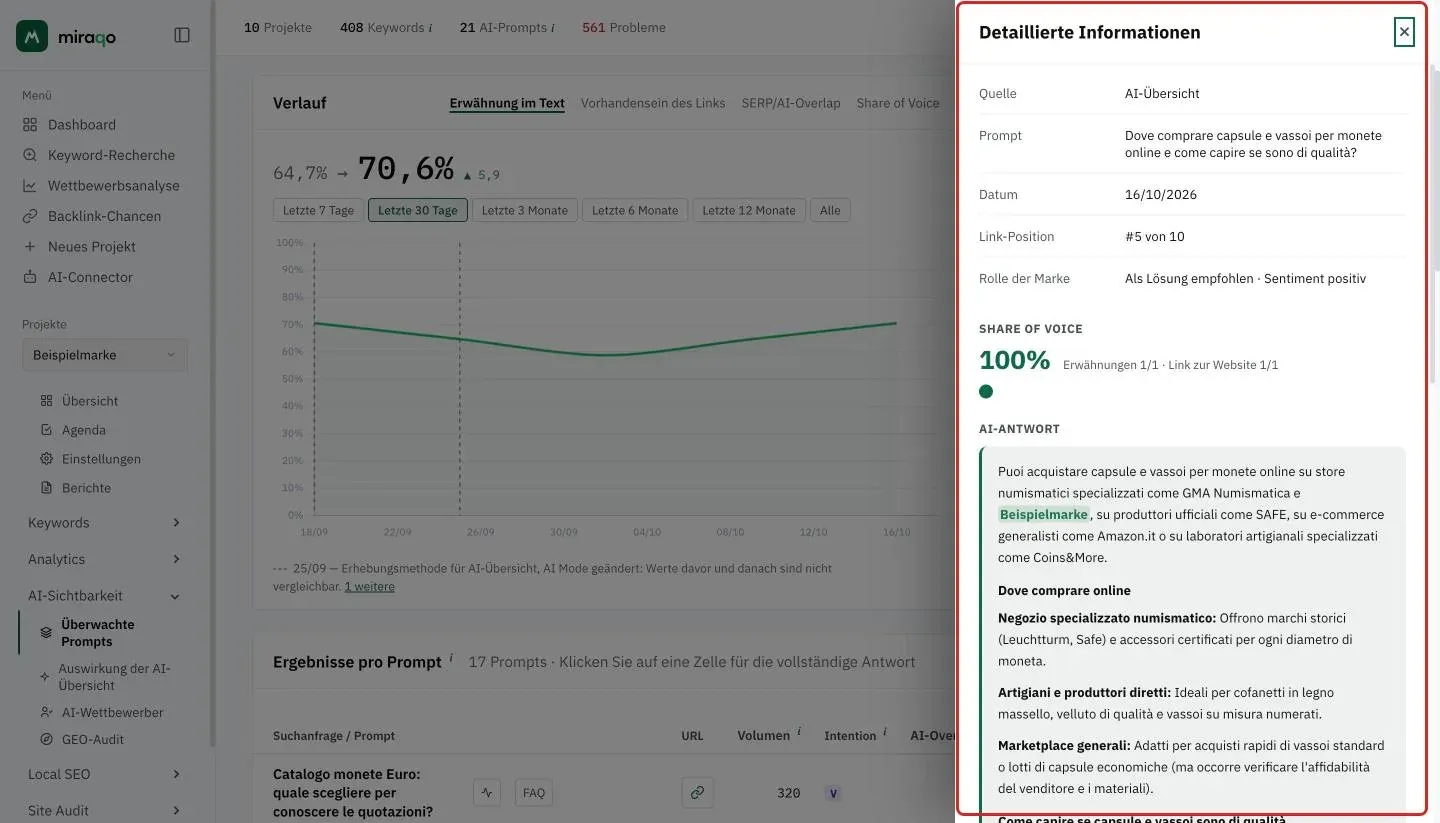The height and width of the screenshot is (823, 1440).
Task: Click the AI-Übersicht source value
Action: pos(1162,94)
